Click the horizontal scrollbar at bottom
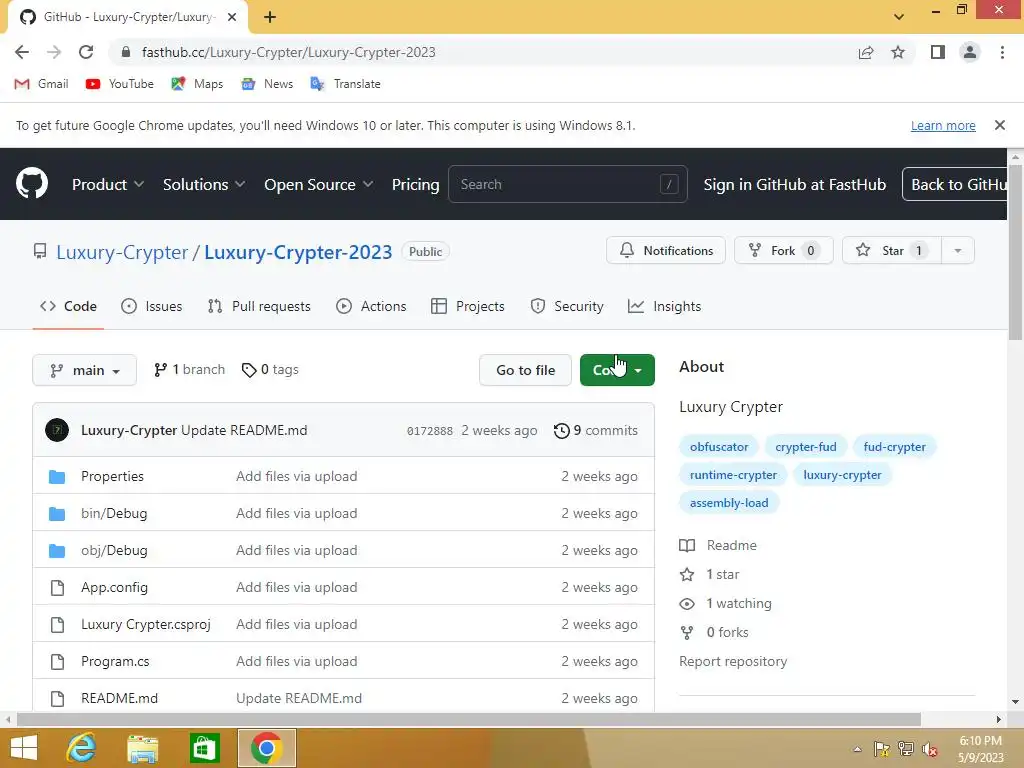 [x=468, y=719]
